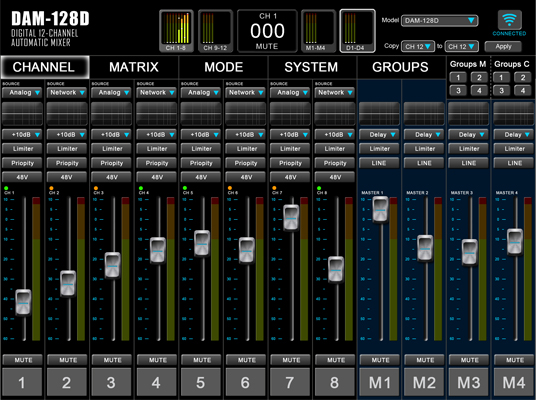The height and width of the screenshot is (400, 536).
Task: Open channel 4 +10dB gain dropdown
Action: (156, 135)
